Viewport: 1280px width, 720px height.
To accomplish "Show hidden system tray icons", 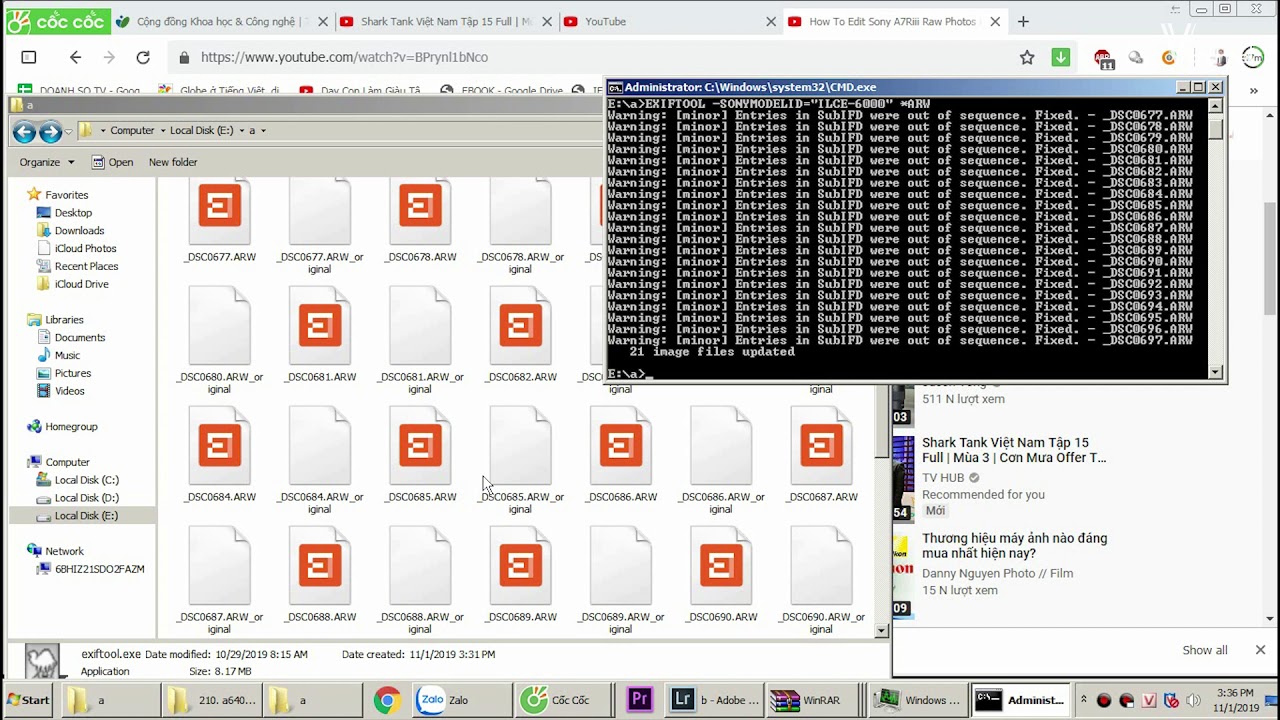I will point(1083,700).
